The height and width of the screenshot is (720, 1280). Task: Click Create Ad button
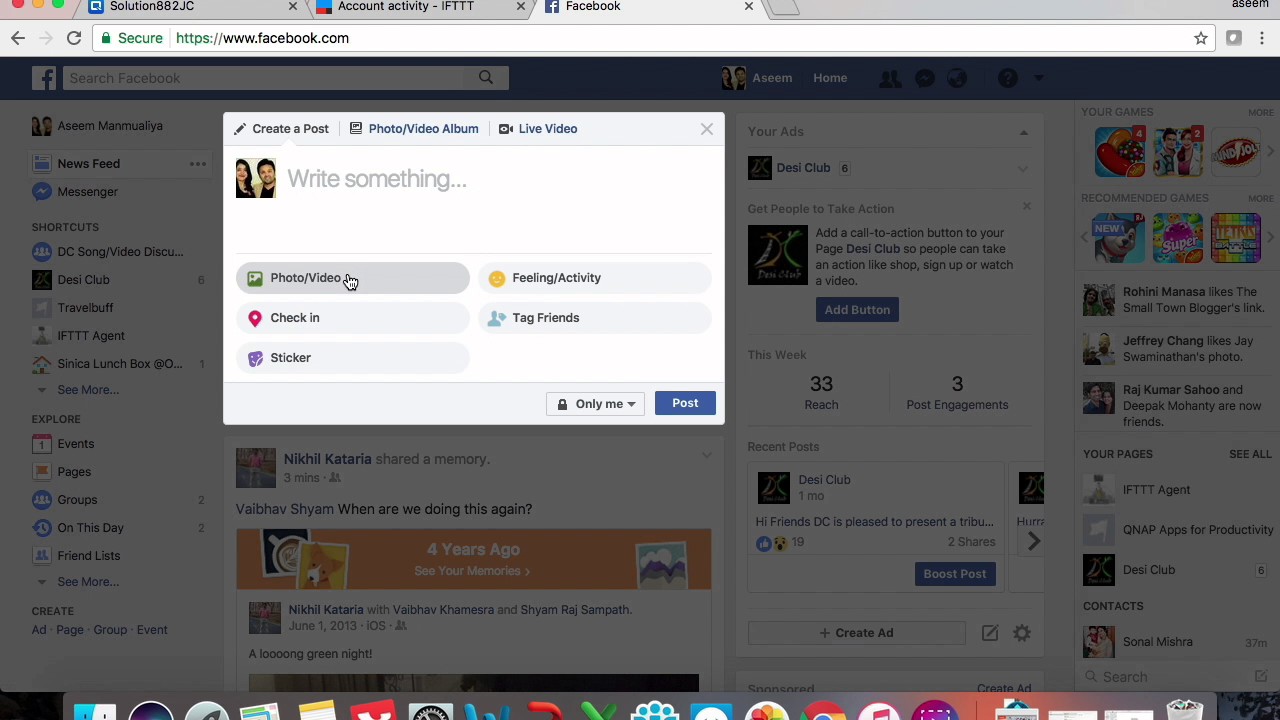pos(857,633)
